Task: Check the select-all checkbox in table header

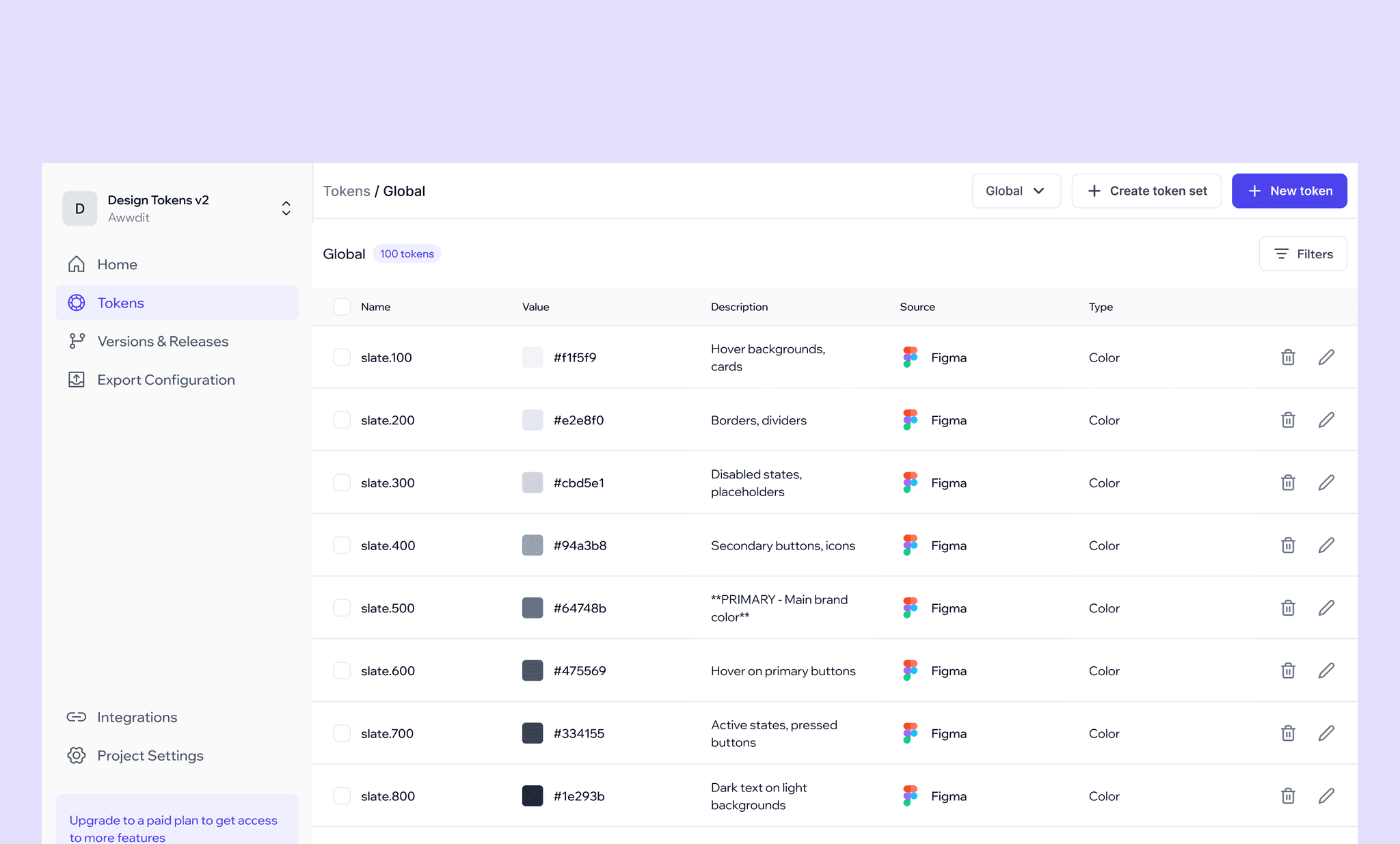Action: coord(342,307)
